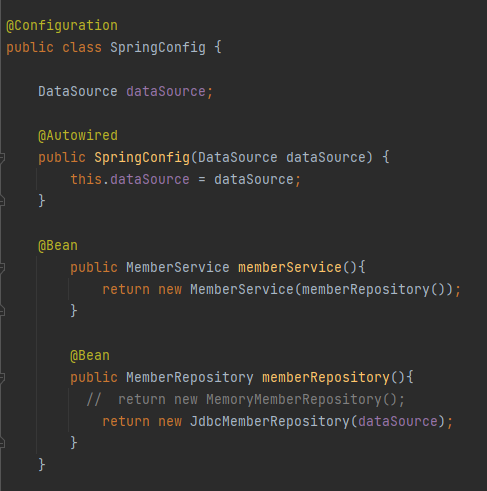Click the 'class' keyword
Viewport: 487px width, 491px height.
pos(82,48)
